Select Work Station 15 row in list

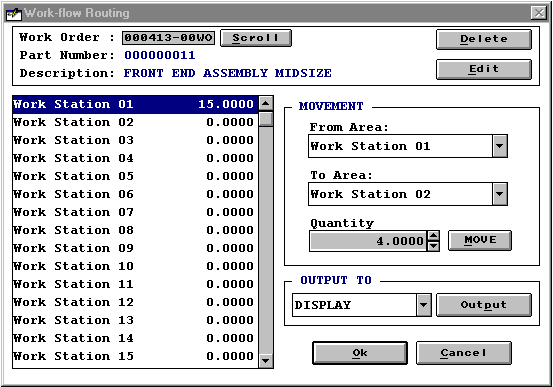coord(135,356)
